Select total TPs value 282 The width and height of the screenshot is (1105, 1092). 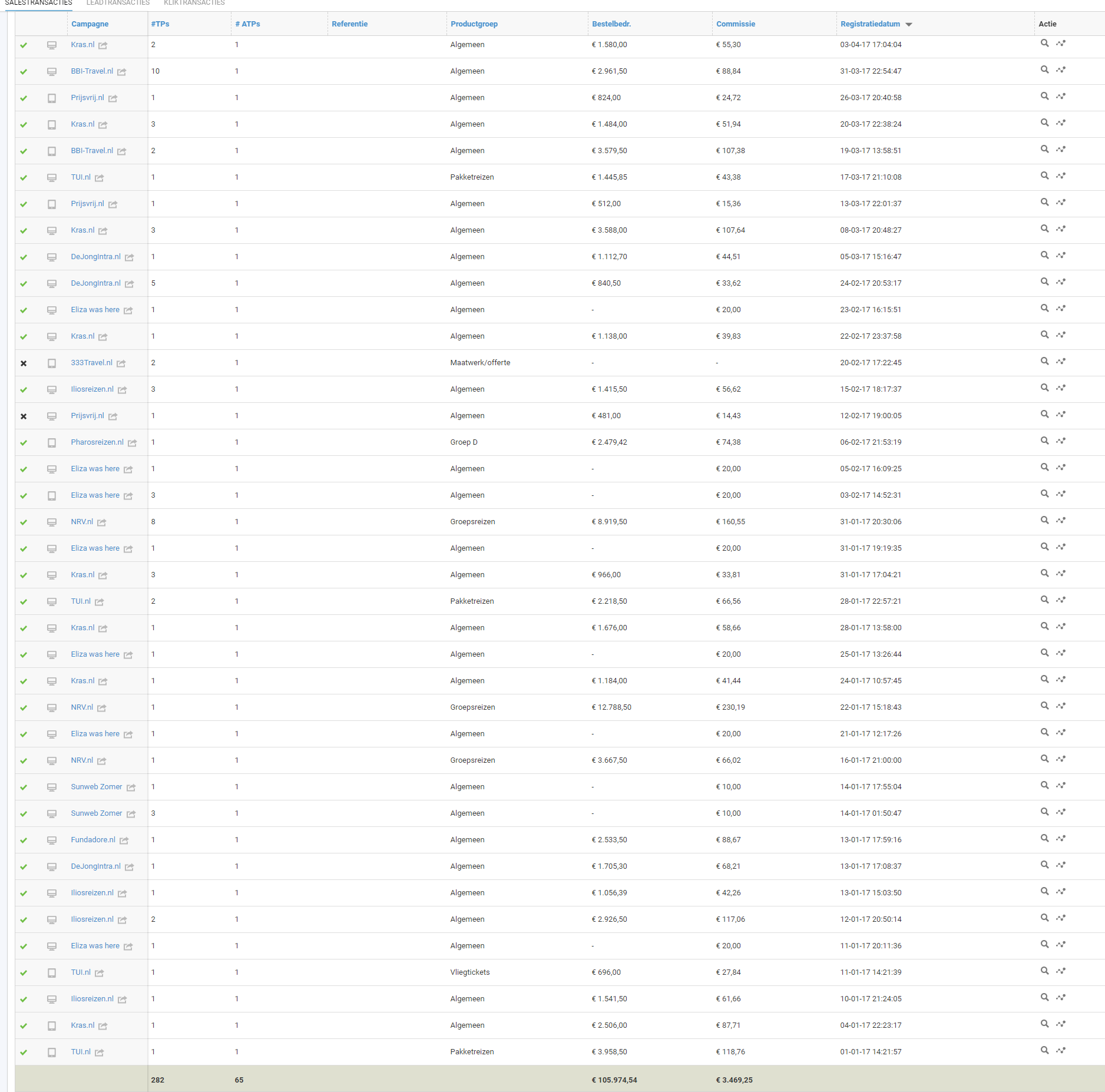(x=157, y=1080)
